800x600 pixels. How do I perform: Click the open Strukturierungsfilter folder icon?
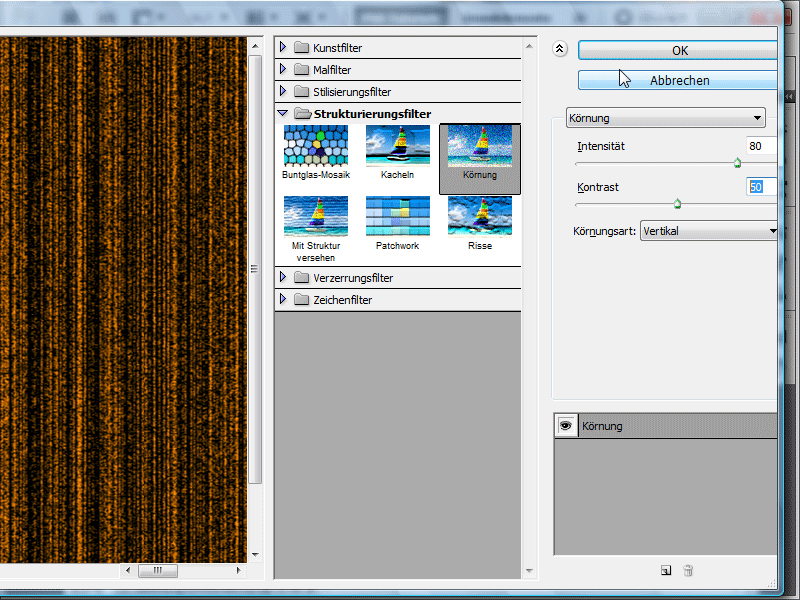303,113
